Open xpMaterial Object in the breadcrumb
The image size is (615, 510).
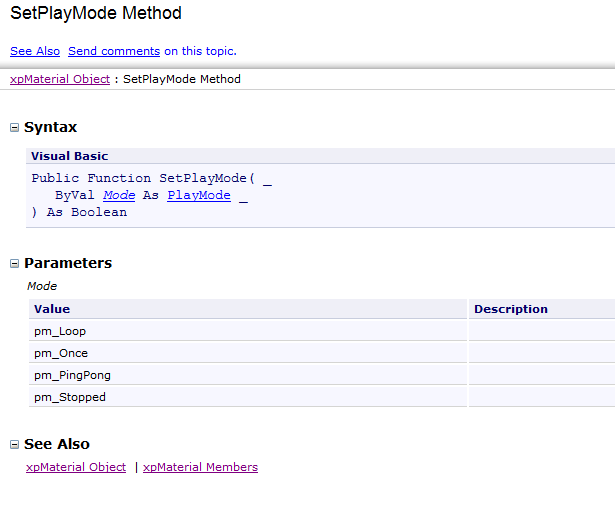(60, 79)
